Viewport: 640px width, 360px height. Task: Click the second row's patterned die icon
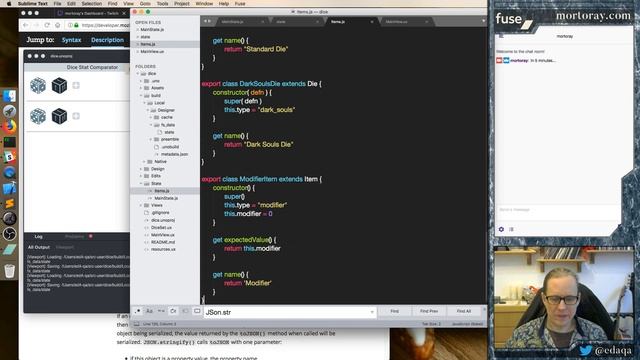click(38, 116)
